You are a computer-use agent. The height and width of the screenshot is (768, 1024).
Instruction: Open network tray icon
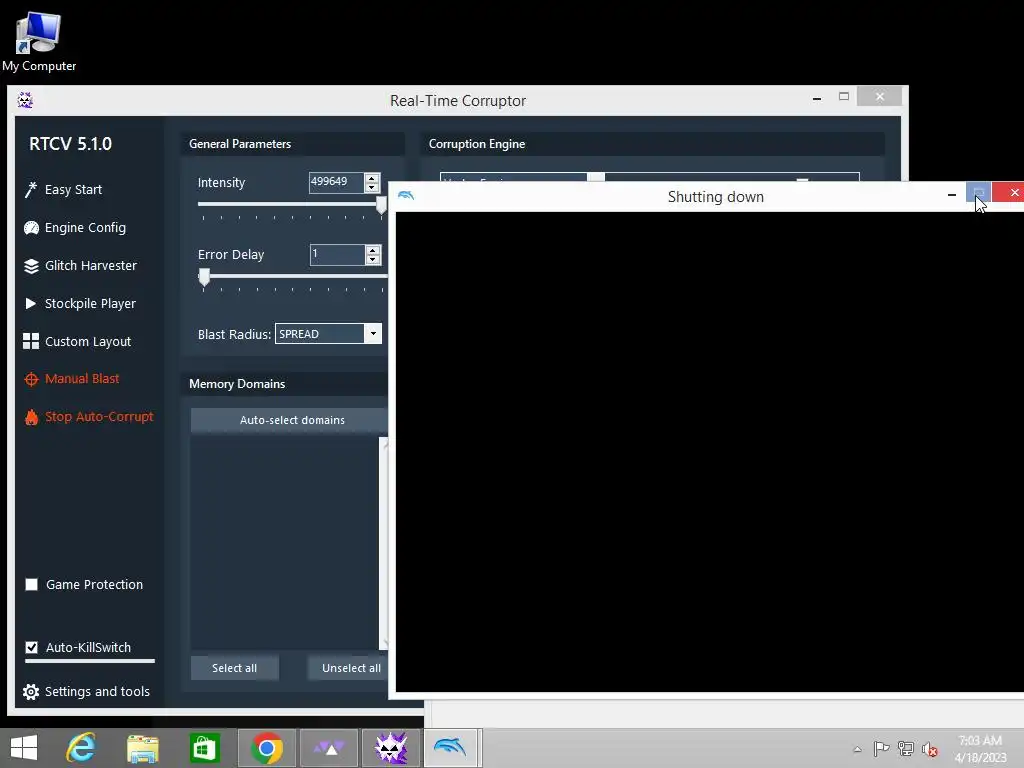906,748
